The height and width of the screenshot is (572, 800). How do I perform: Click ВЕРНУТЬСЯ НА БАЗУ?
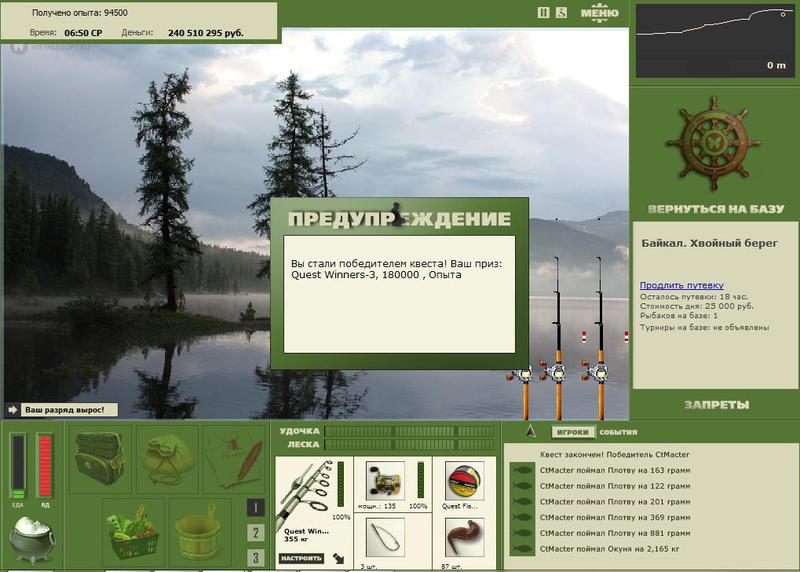[x=716, y=209]
